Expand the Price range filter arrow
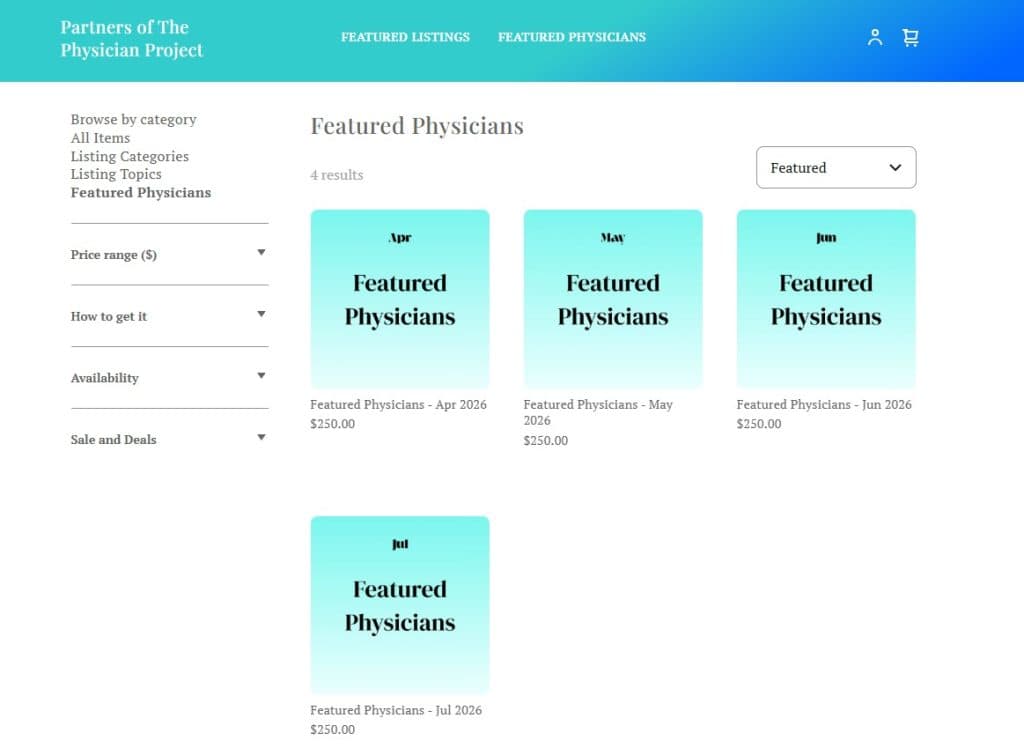 tap(261, 253)
